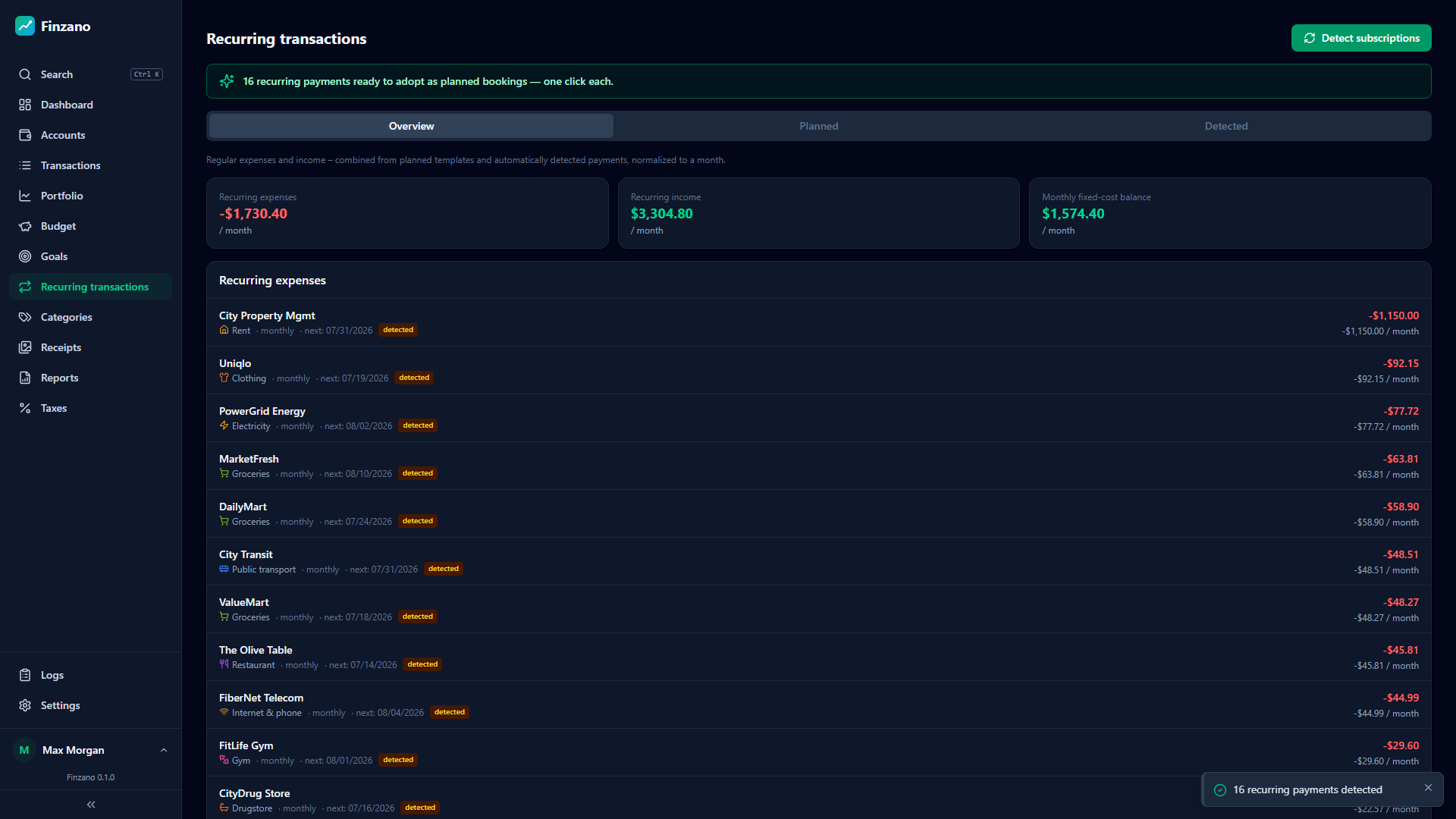Click the detected badge on Uniqlo
1456x819 pixels.
point(414,378)
